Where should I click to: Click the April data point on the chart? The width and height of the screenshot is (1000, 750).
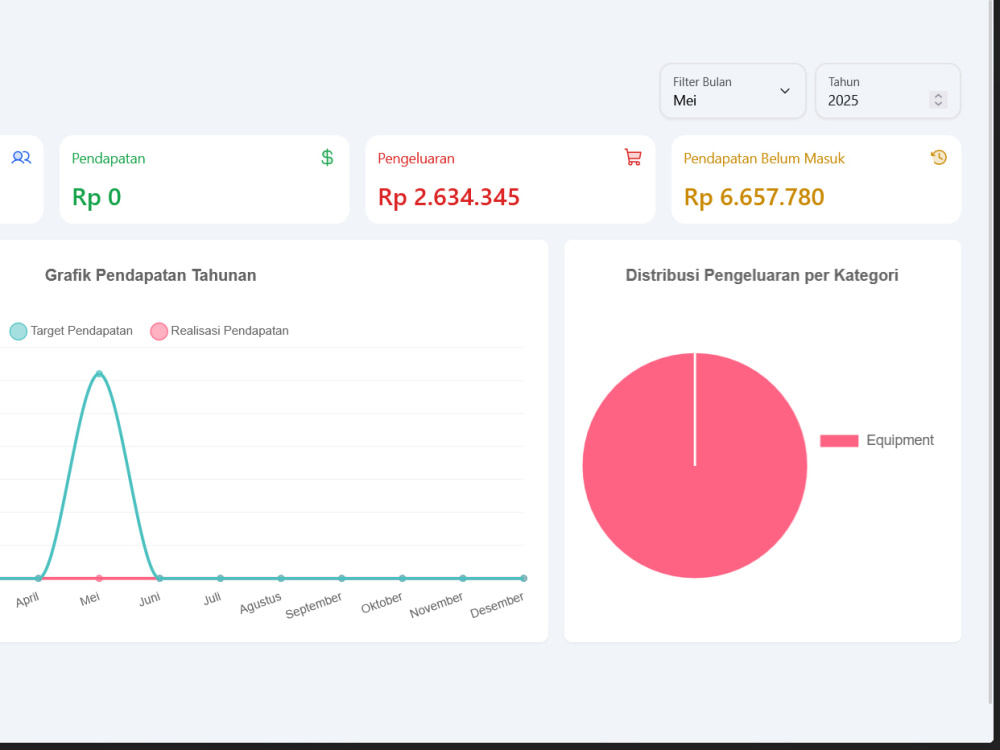click(x=38, y=578)
